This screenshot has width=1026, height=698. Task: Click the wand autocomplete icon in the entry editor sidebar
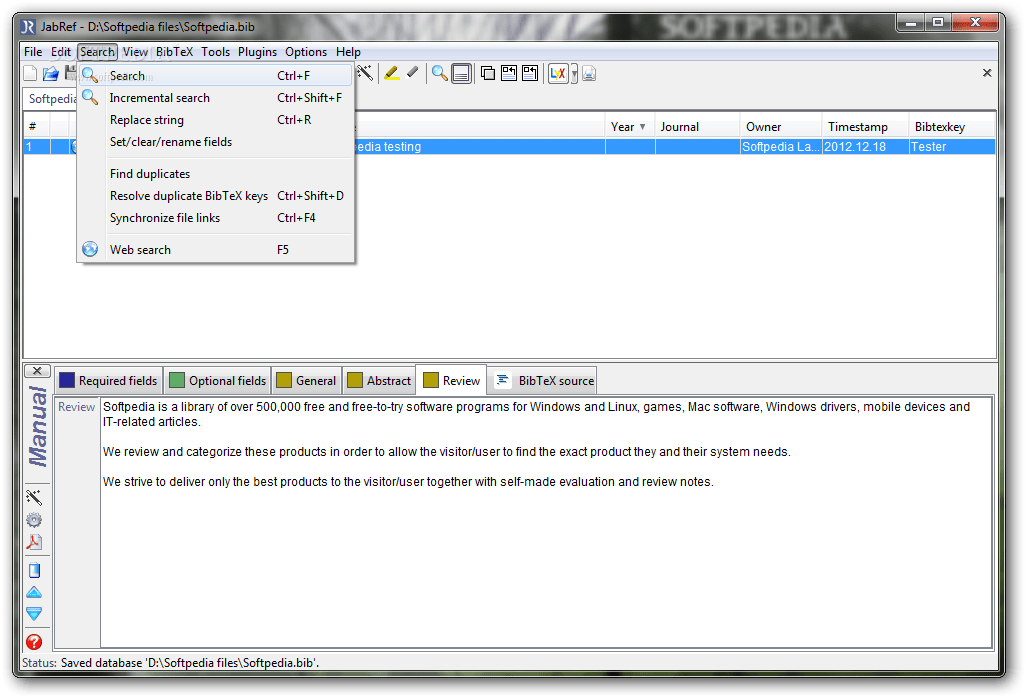[x=34, y=497]
